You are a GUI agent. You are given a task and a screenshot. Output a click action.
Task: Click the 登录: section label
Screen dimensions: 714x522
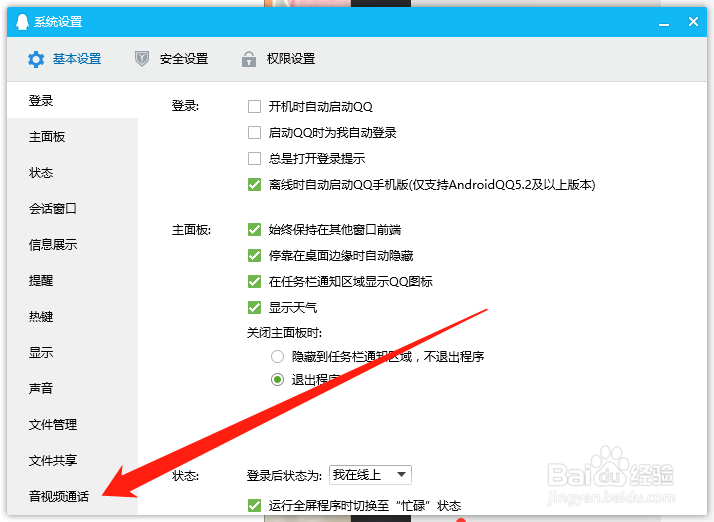(185, 106)
